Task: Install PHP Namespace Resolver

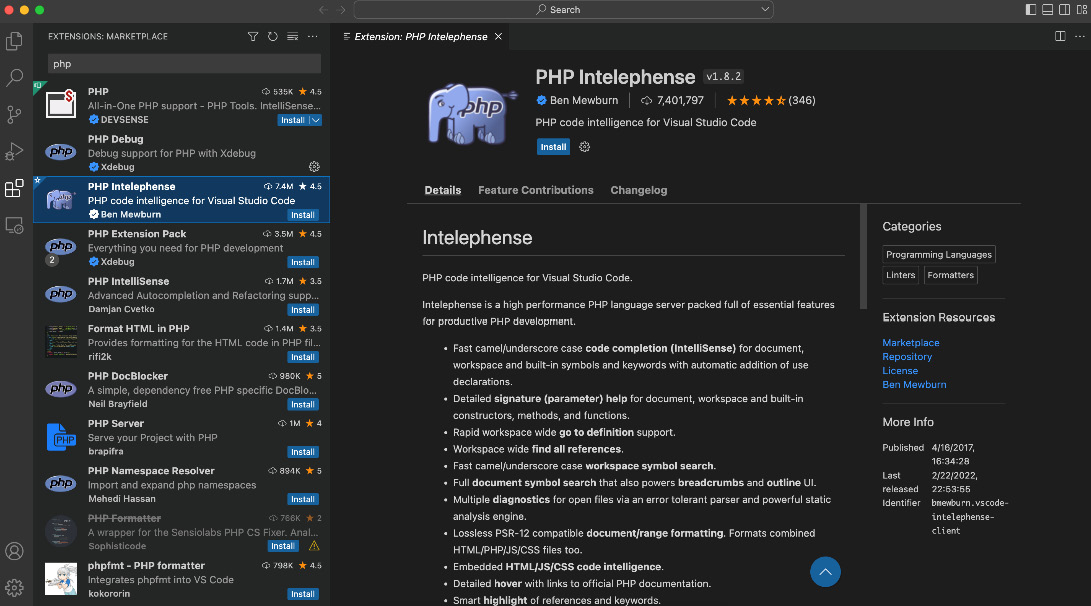Action: click(x=303, y=499)
